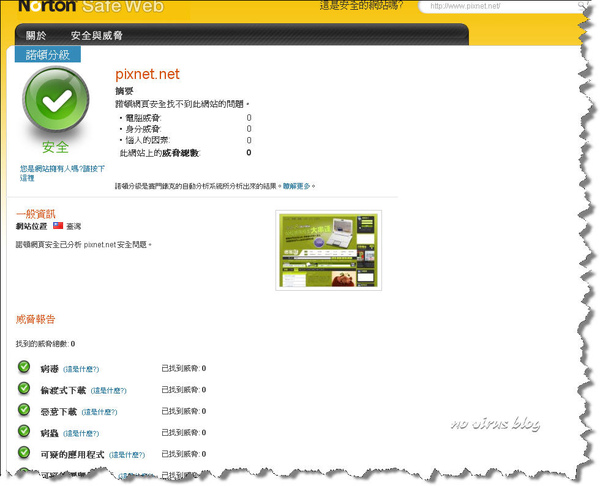Viewport: 600px width, 486px height.
Task: Click 已找到威脅 count in the 病蟲 row
Action: click(x=184, y=432)
